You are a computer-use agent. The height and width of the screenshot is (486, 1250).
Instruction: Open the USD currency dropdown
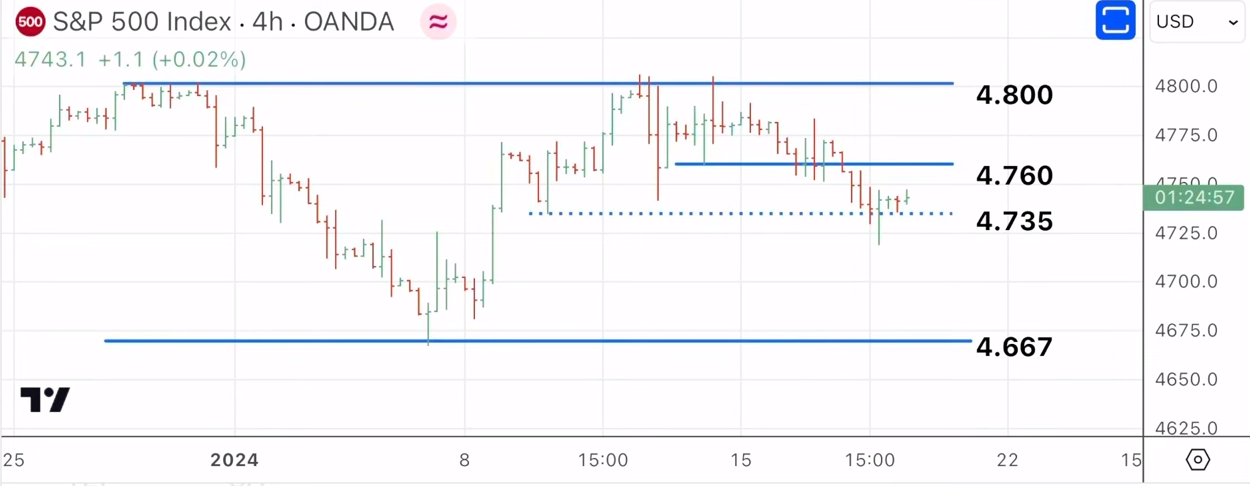click(1196, 22)
